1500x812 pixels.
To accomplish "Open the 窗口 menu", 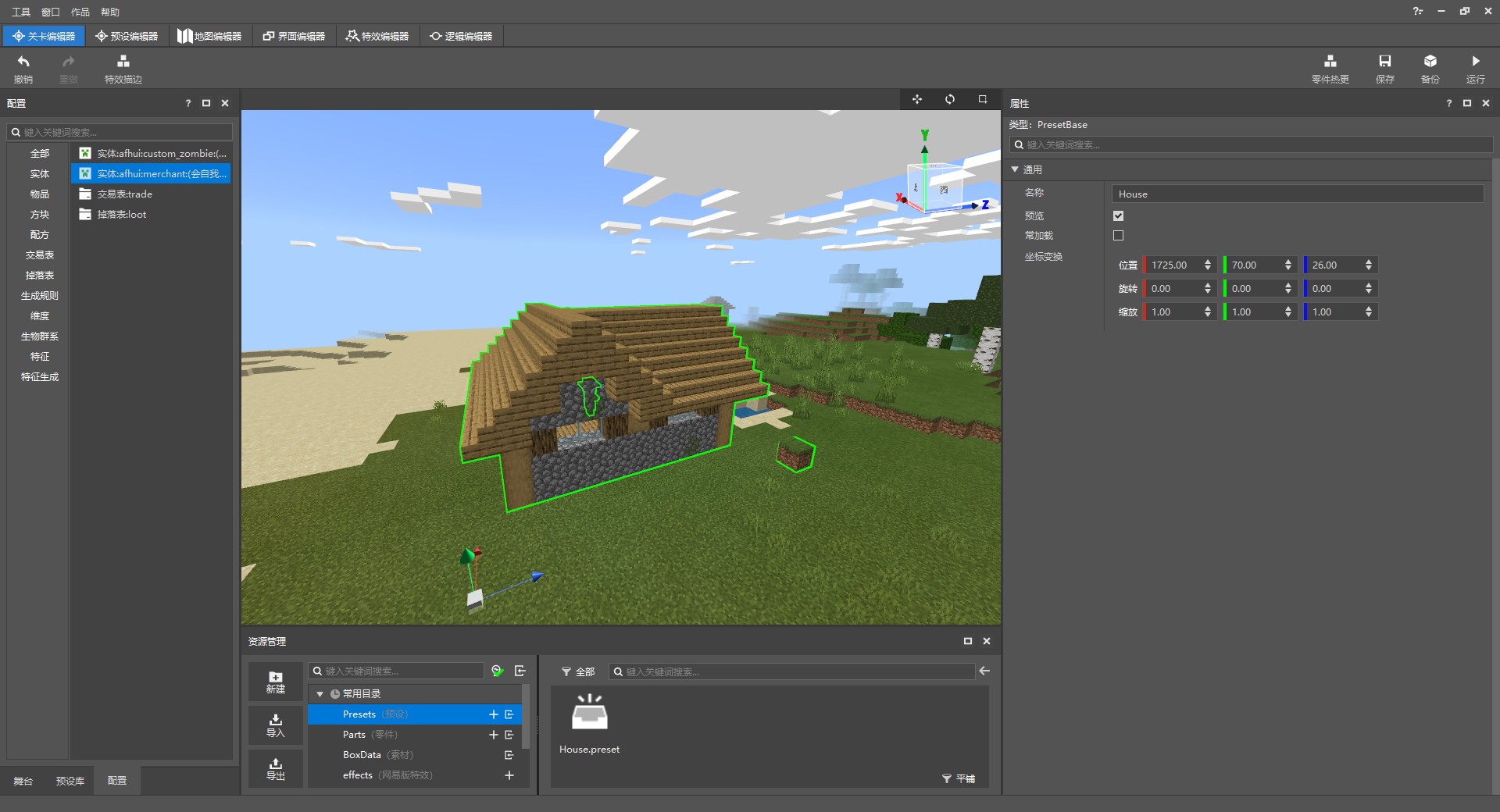I will click(x=51, y=12).
